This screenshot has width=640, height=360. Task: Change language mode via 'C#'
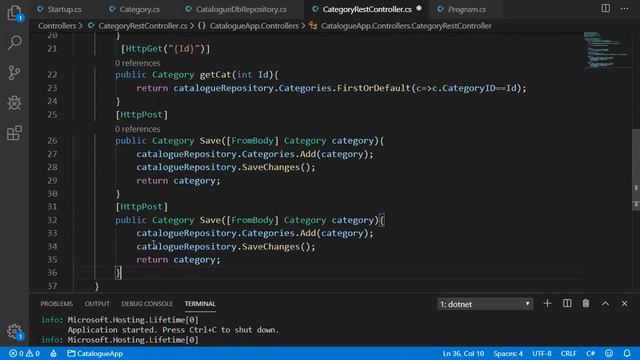point(591,353)
